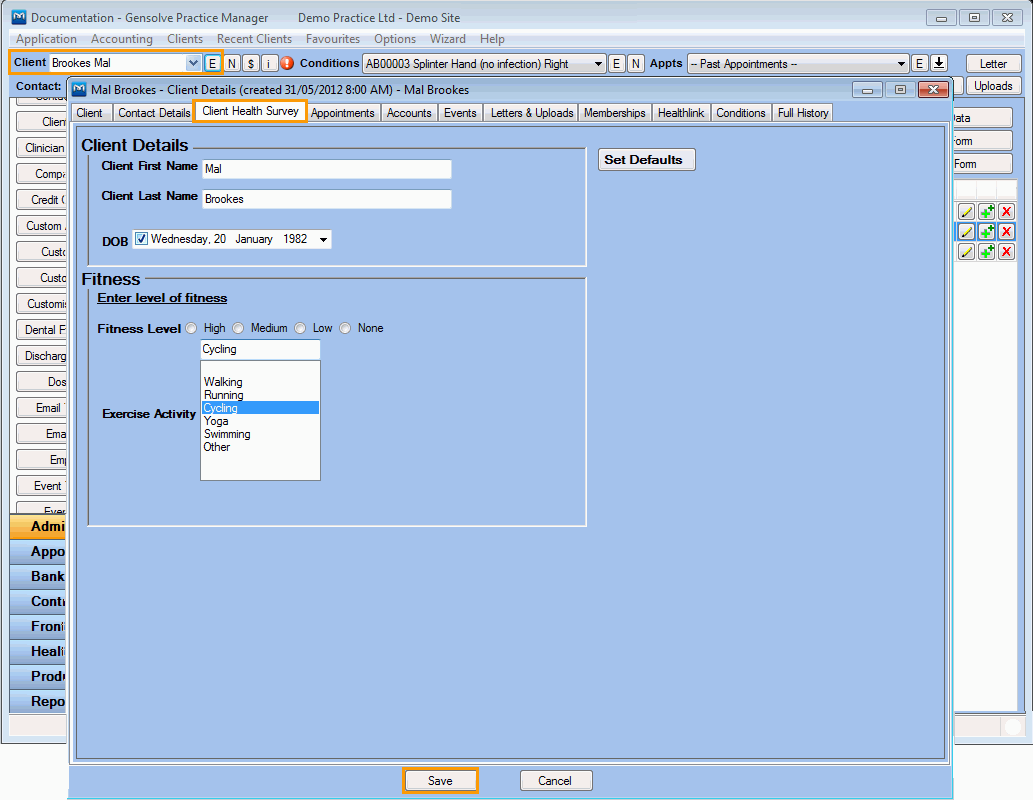Click the i client information icon
The width and height of the screenshot is (1033, 800).
pos(268,63)
